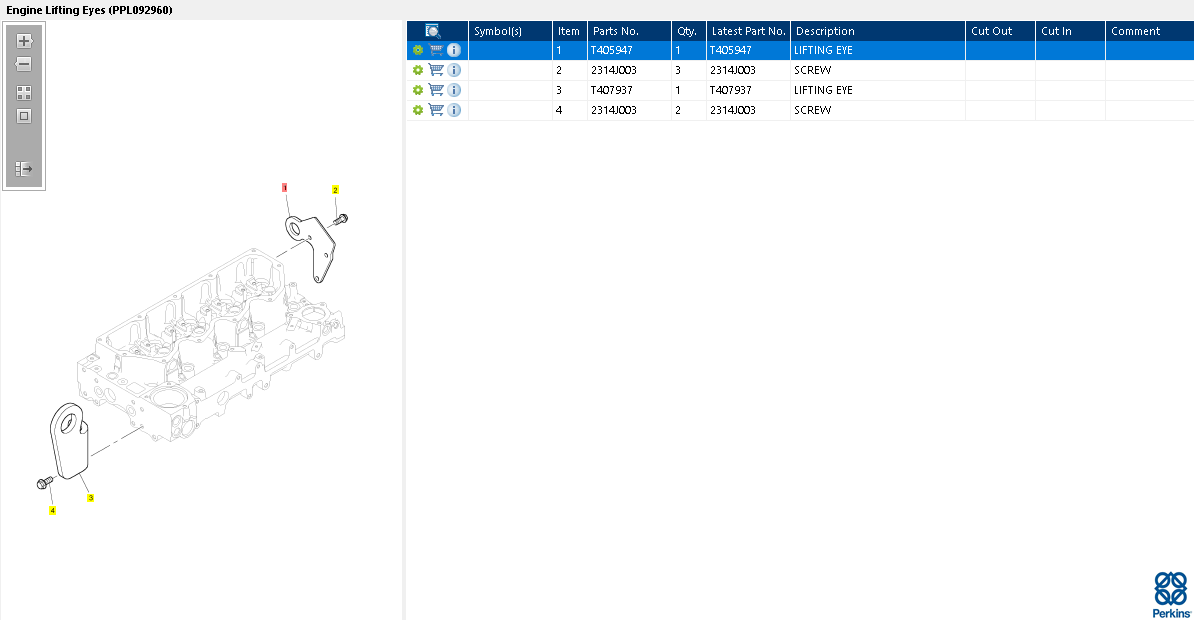Add T405947 lifting eye to cart
The image size is (1194, 620).
pyautogui.click(x=436, y=50)
